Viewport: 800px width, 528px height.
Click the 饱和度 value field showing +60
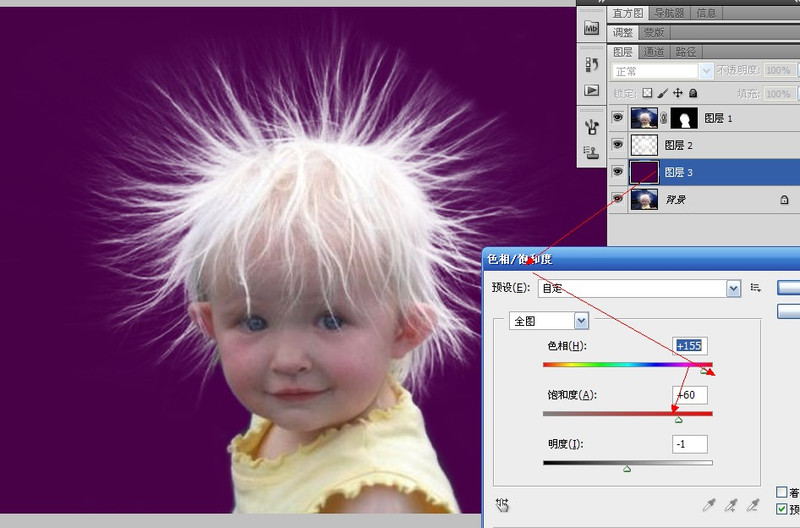pyautogui.click(x=690, y=395)
